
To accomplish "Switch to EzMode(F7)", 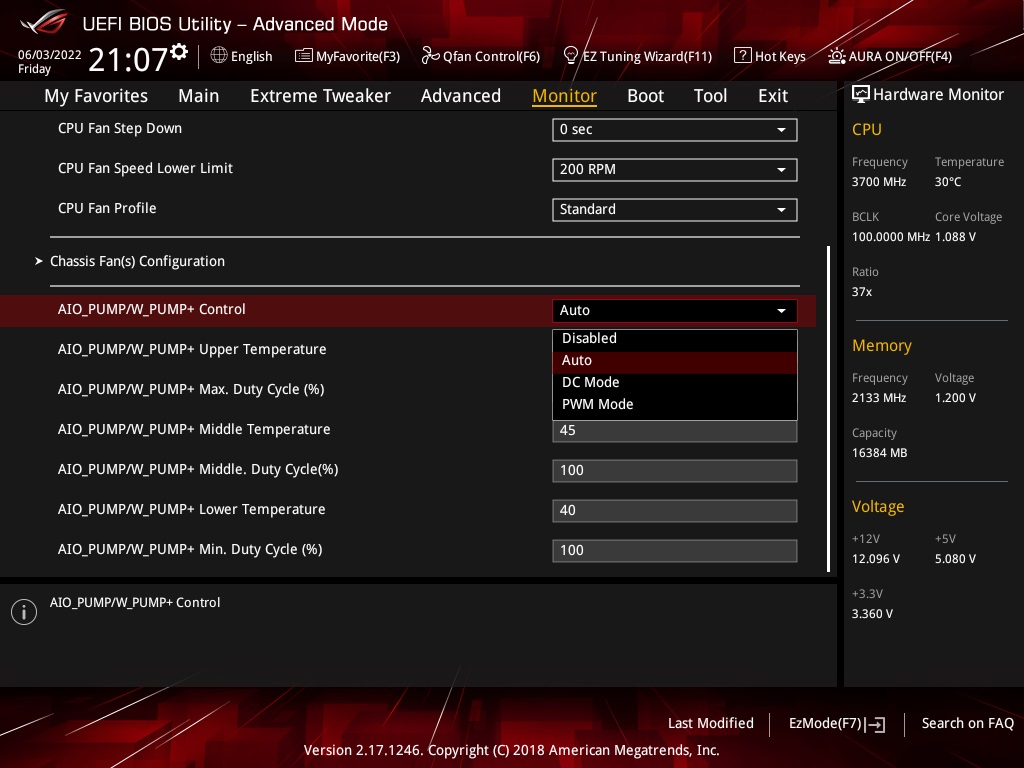I will coord(837,724).
